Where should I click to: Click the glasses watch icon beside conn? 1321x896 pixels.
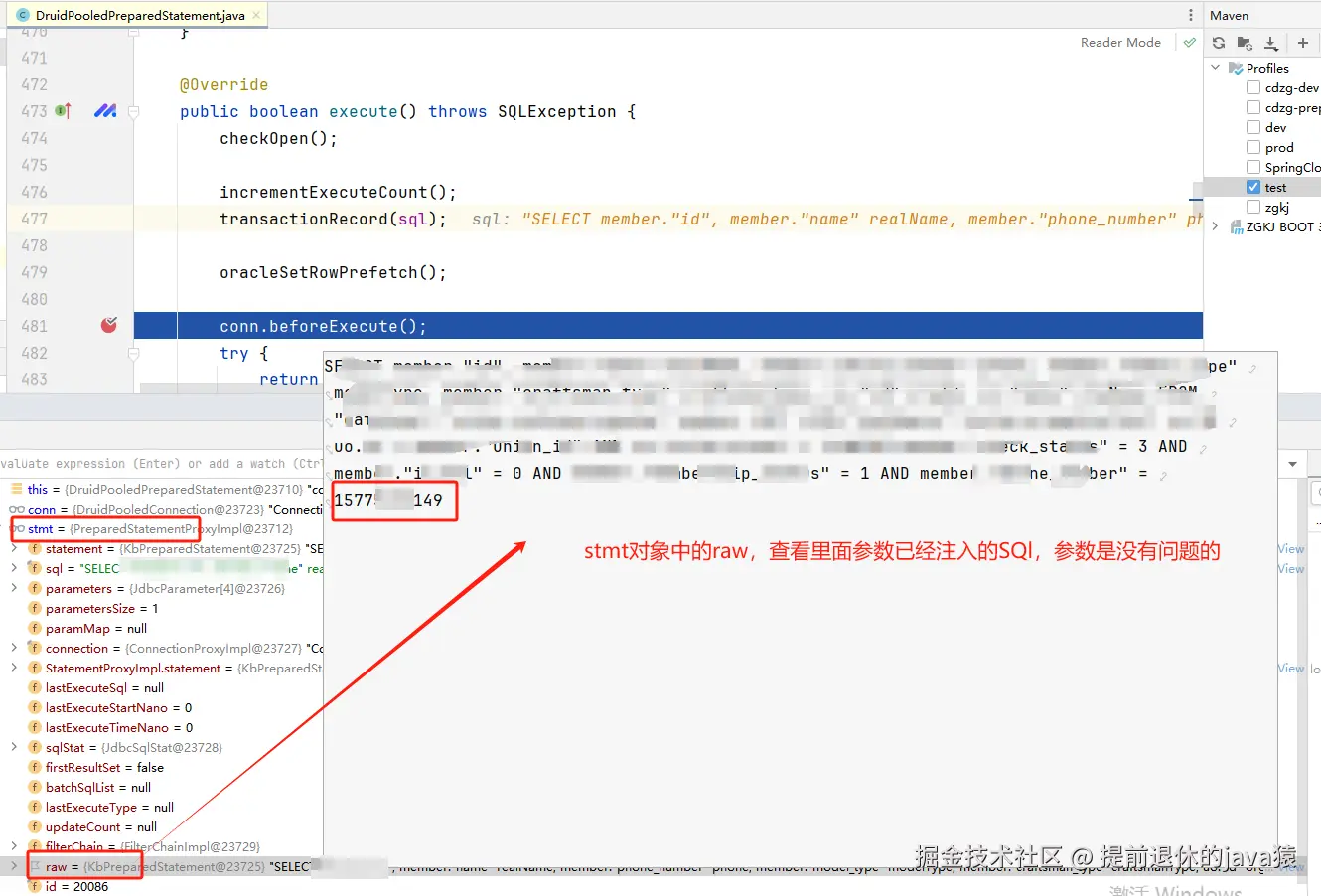tap(17, 509)
